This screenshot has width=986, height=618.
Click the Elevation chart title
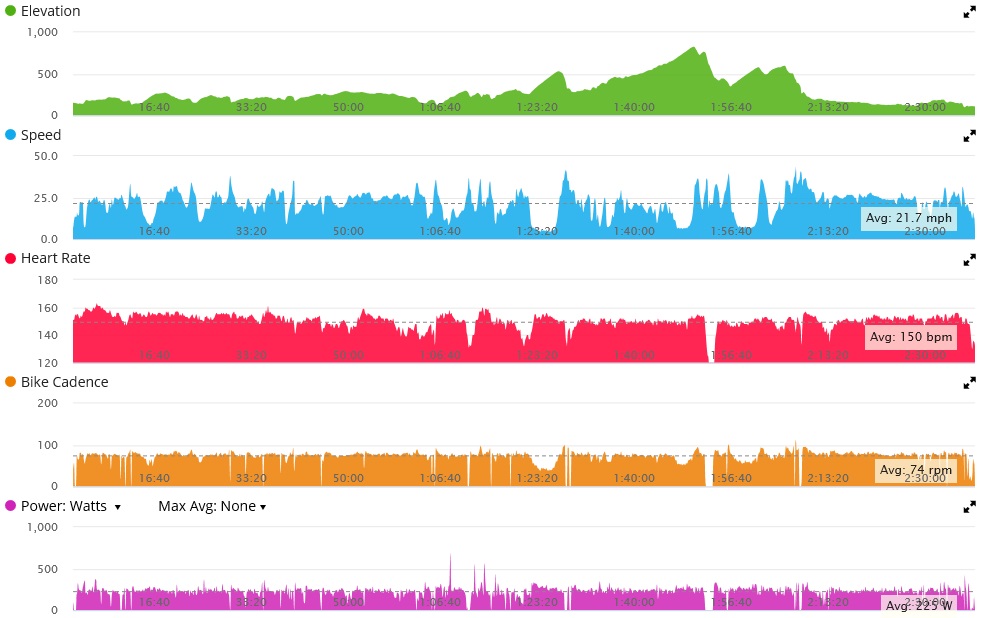[x=50, y=11]
